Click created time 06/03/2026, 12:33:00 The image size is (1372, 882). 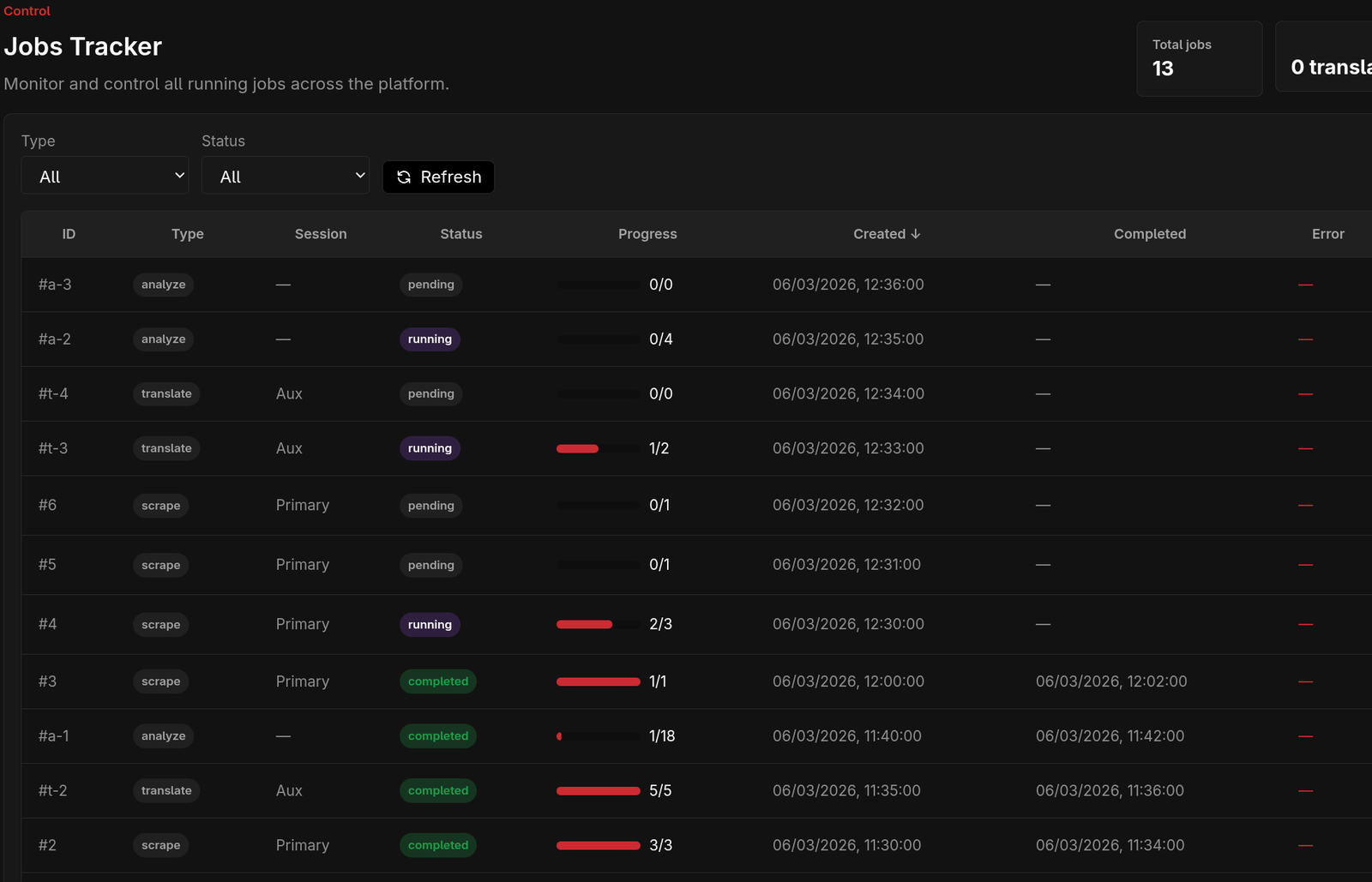pos(848,448)
